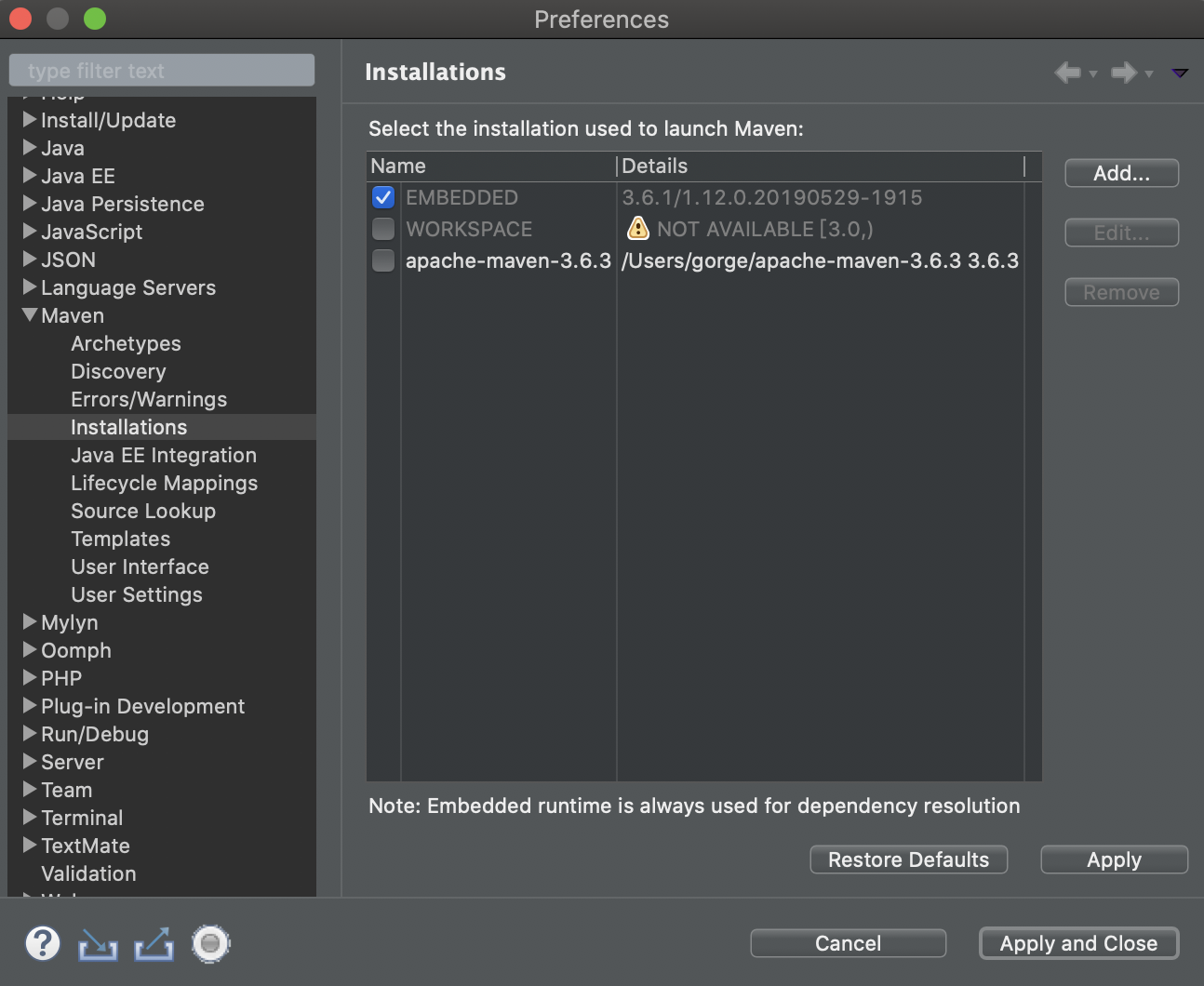
Task: Toggle the Oomph preference recorder icon
Action: pyautogui.click(x=211, y=944)
